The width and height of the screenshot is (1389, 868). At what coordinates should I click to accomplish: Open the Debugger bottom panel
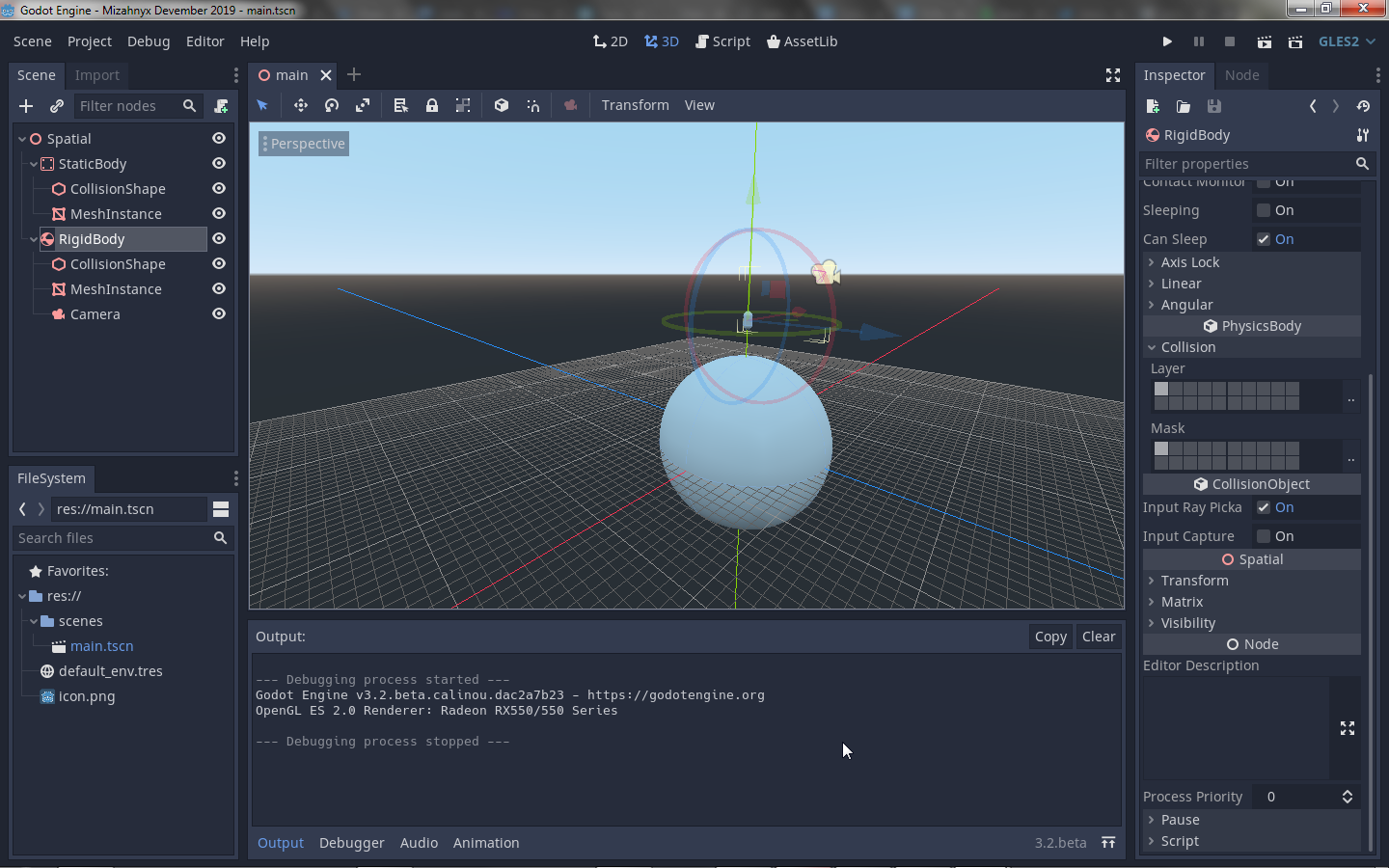(352, 843)
